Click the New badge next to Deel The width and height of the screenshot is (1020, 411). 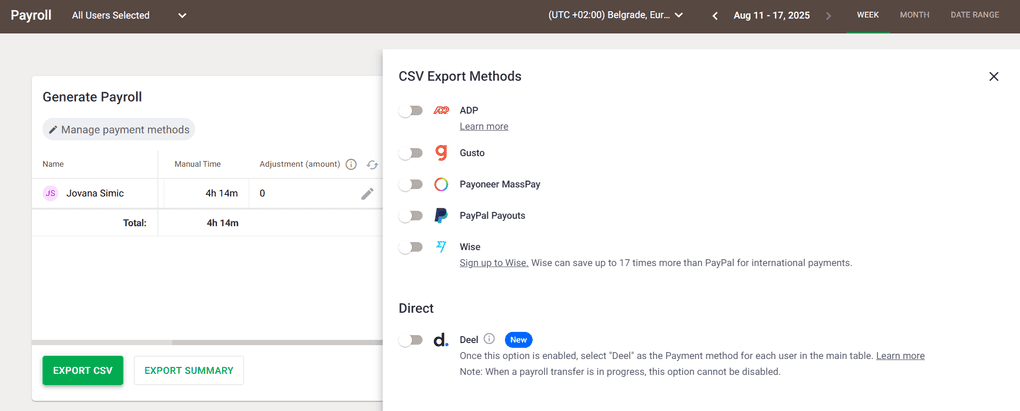click(x=518, y=339)
